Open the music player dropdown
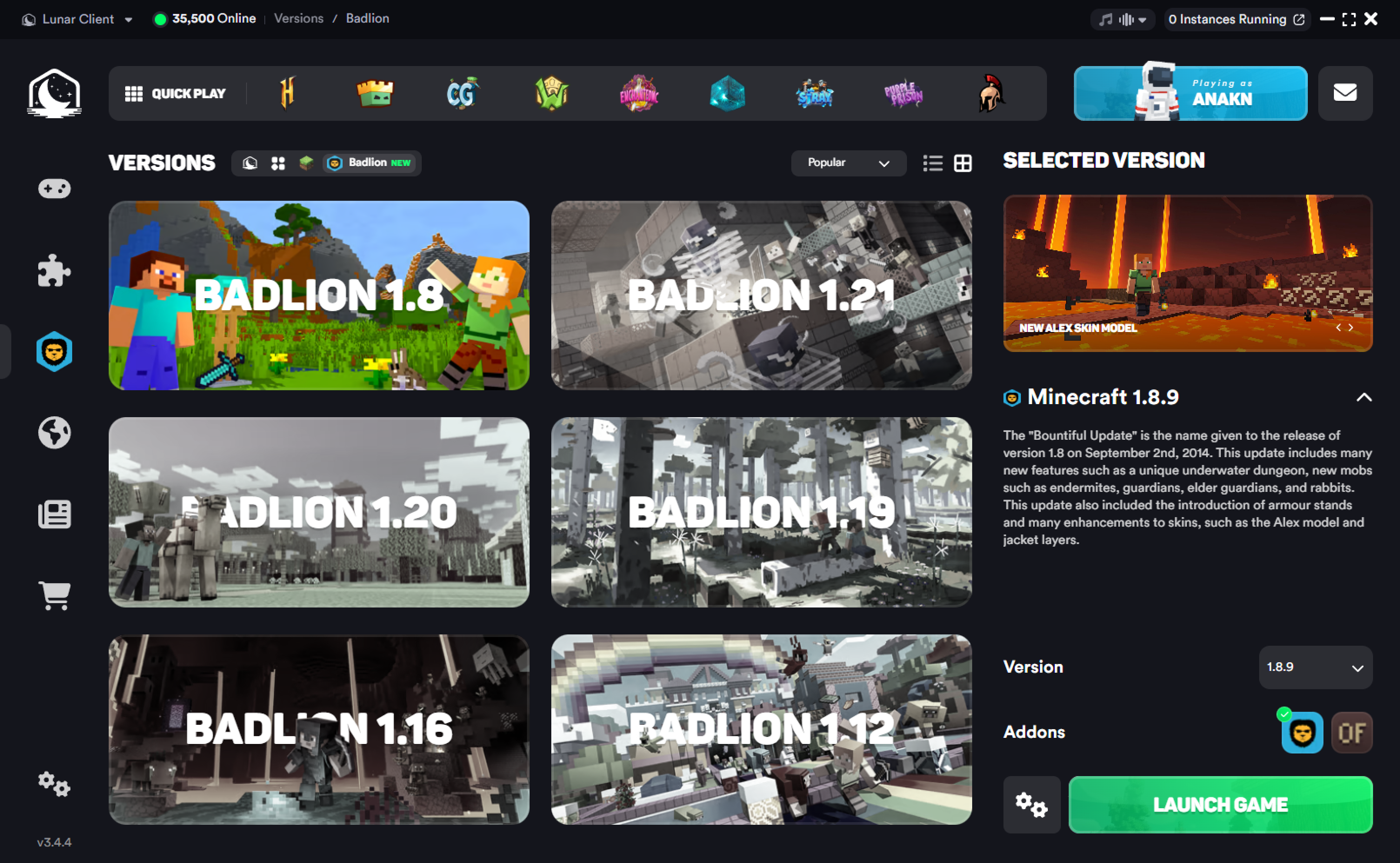The image size is (1400, 863). (x=1123, y=20)
